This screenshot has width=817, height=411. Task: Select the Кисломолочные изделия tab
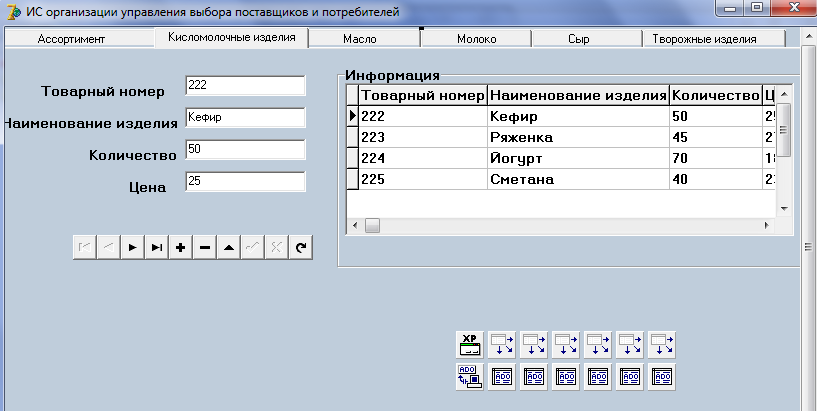tap(231, 38)
